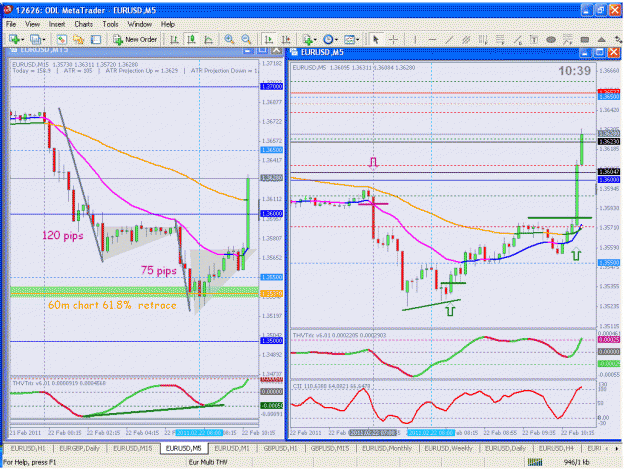Screen dimensions: 625x470
Task: Click the '75 pips' text on left chart
Action: pyautogui.click(x=158, y=271)
